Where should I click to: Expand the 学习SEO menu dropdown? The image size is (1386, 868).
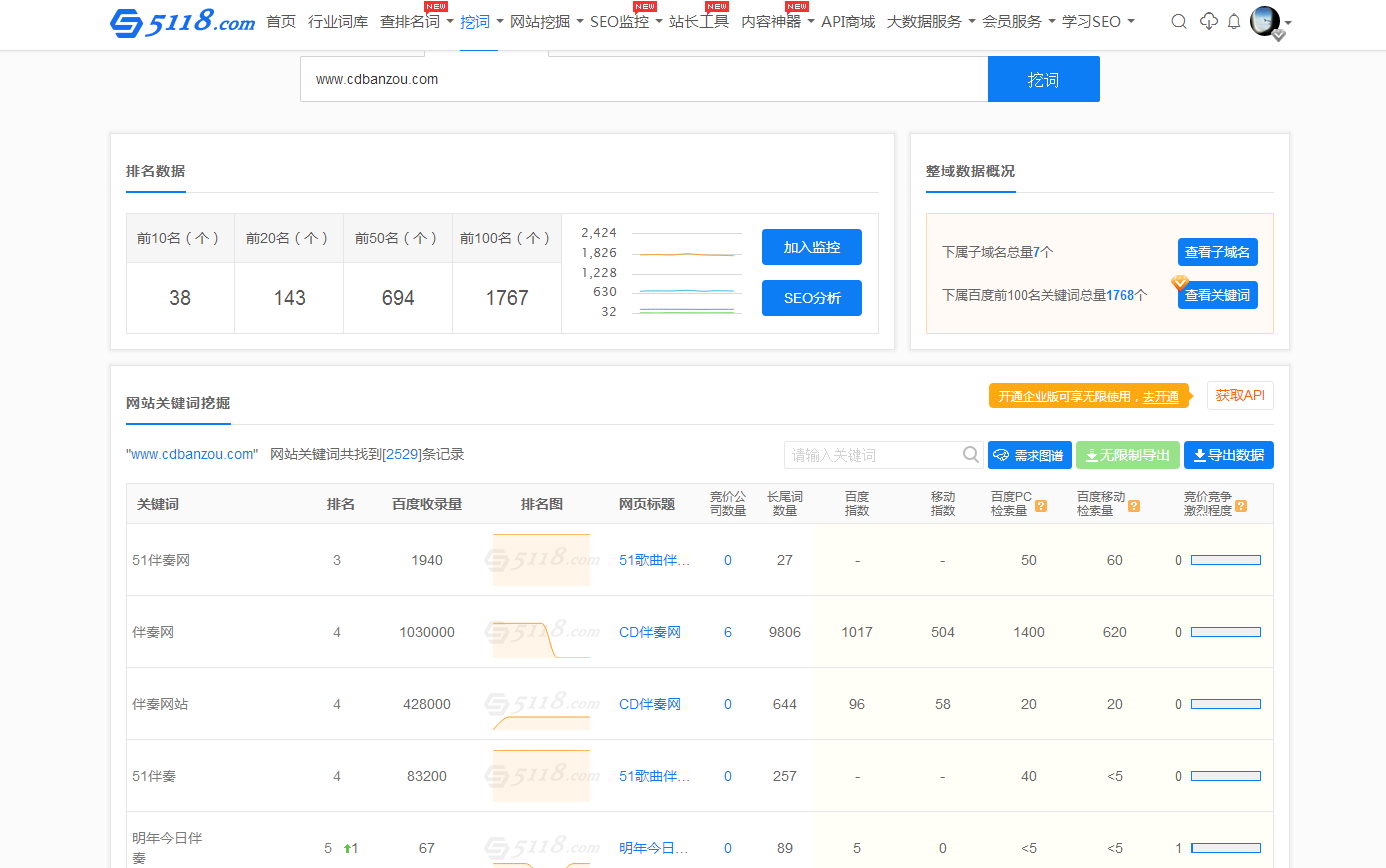point(1131,21)
